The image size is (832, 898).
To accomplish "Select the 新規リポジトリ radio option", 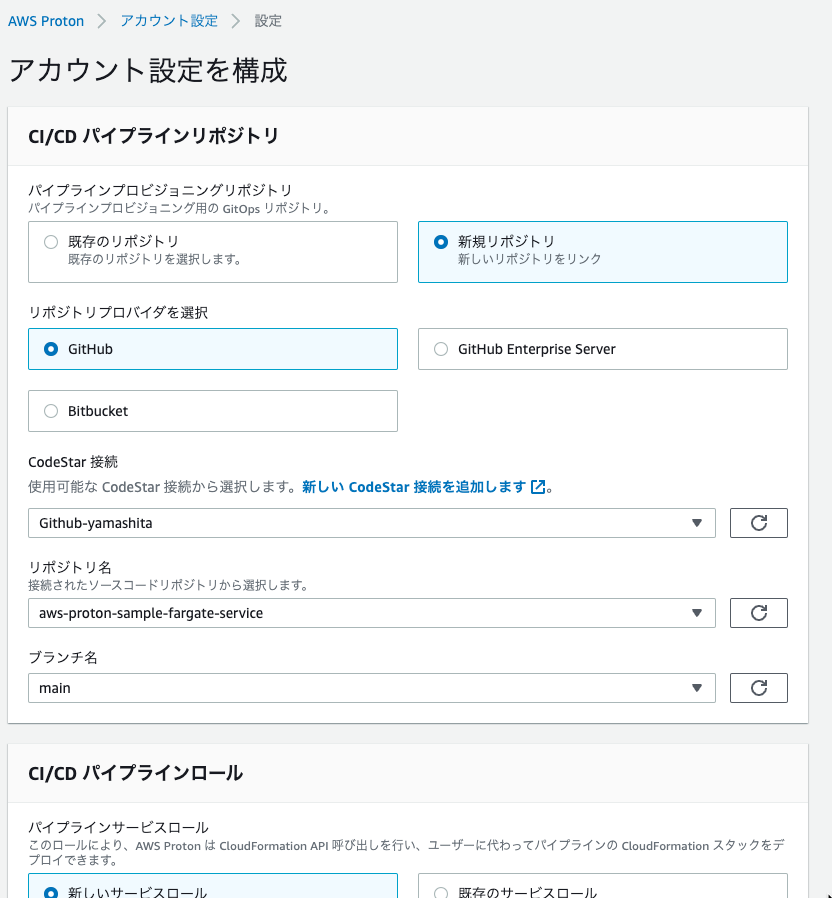I will coord(441,242).
